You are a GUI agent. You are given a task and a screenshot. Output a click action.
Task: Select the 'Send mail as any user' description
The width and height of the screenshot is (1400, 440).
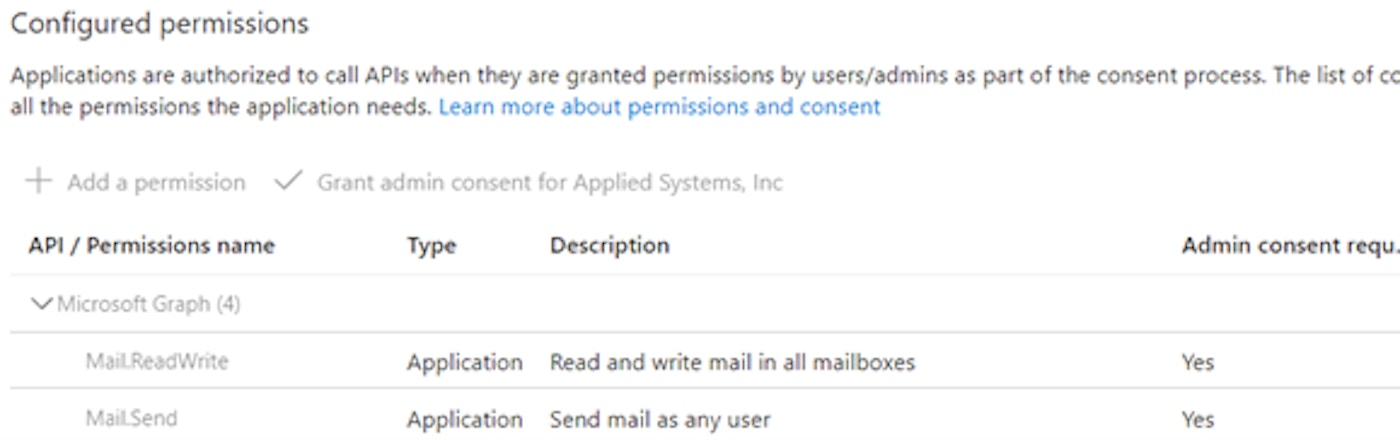pos(660,419)
